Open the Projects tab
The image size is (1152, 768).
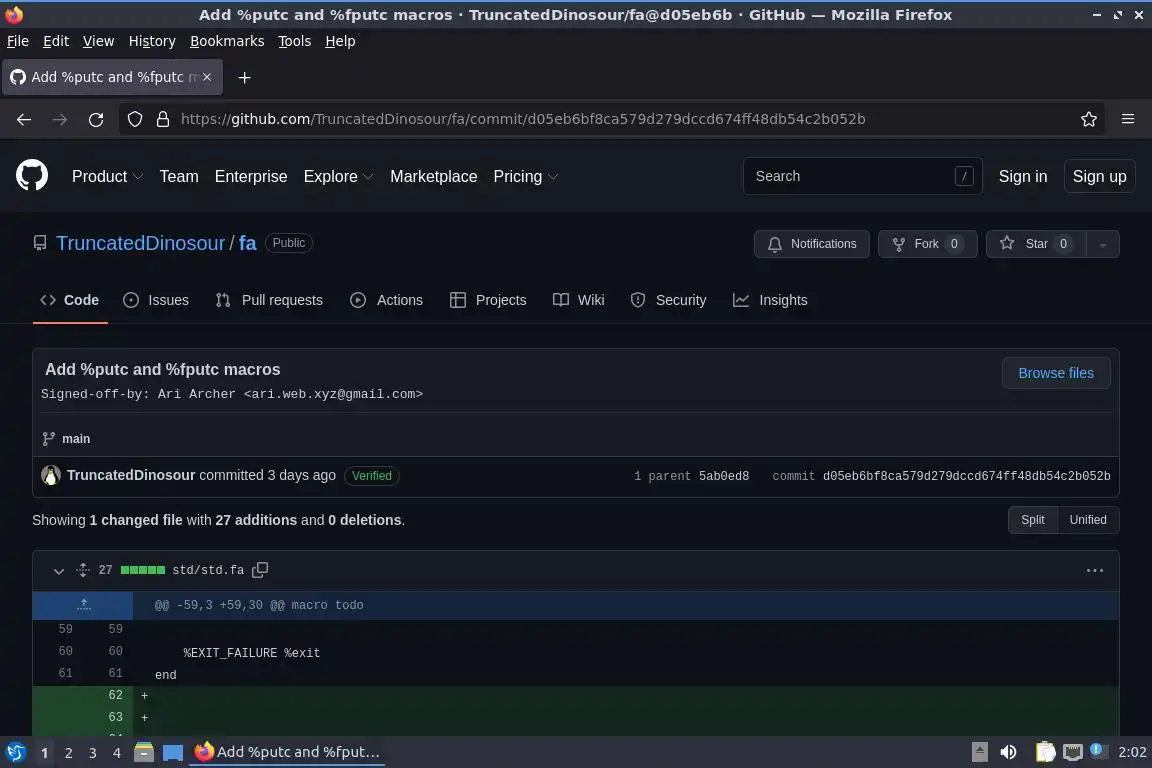pos(488,300)
